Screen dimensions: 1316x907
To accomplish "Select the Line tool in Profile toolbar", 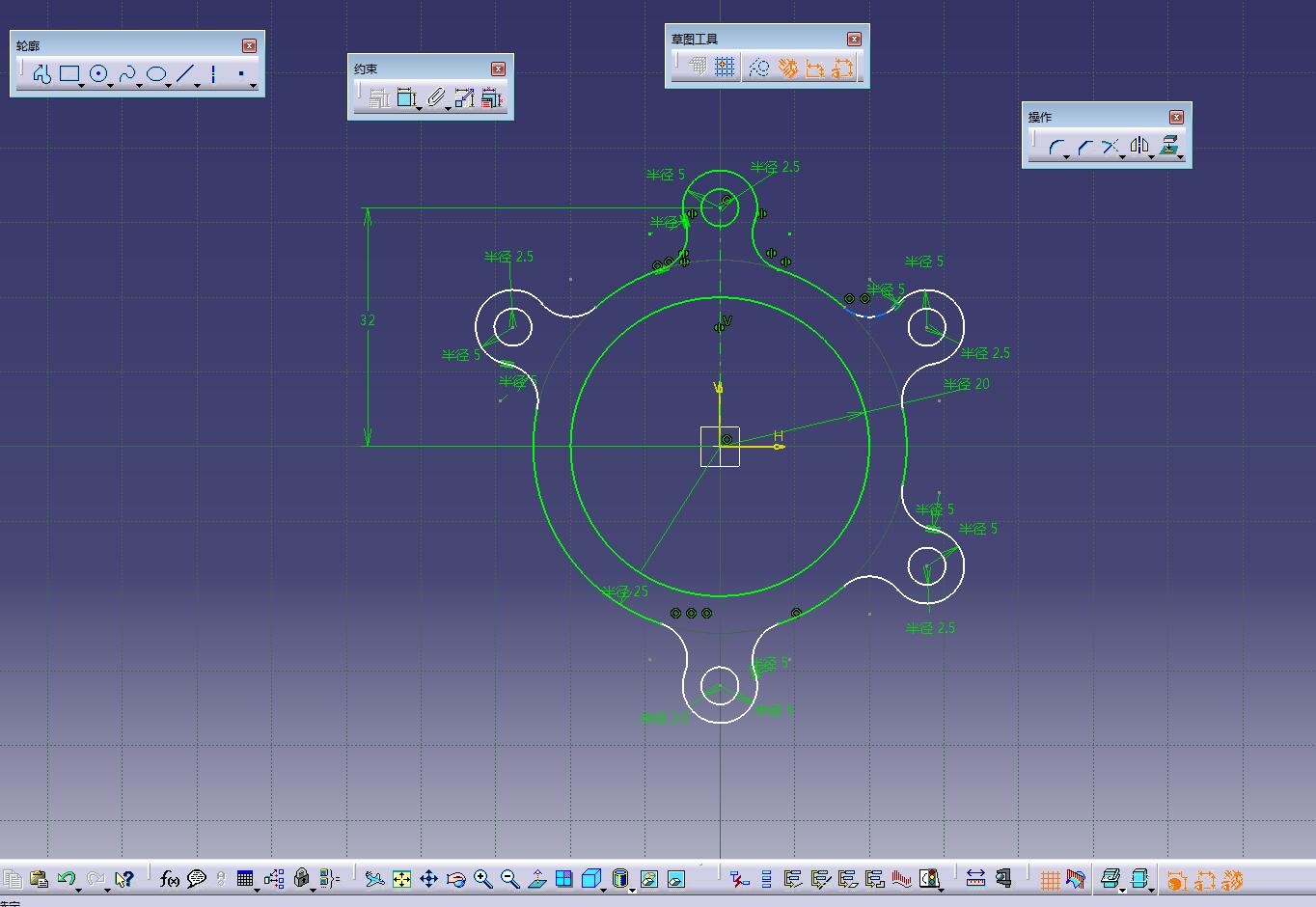I will (x=184, y=74).
